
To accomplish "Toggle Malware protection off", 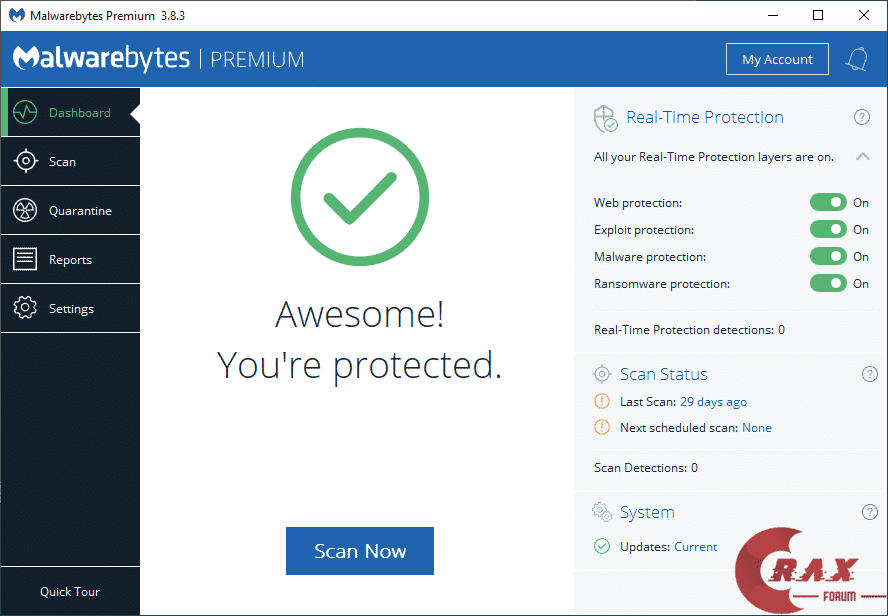I will tap(828, 257).
